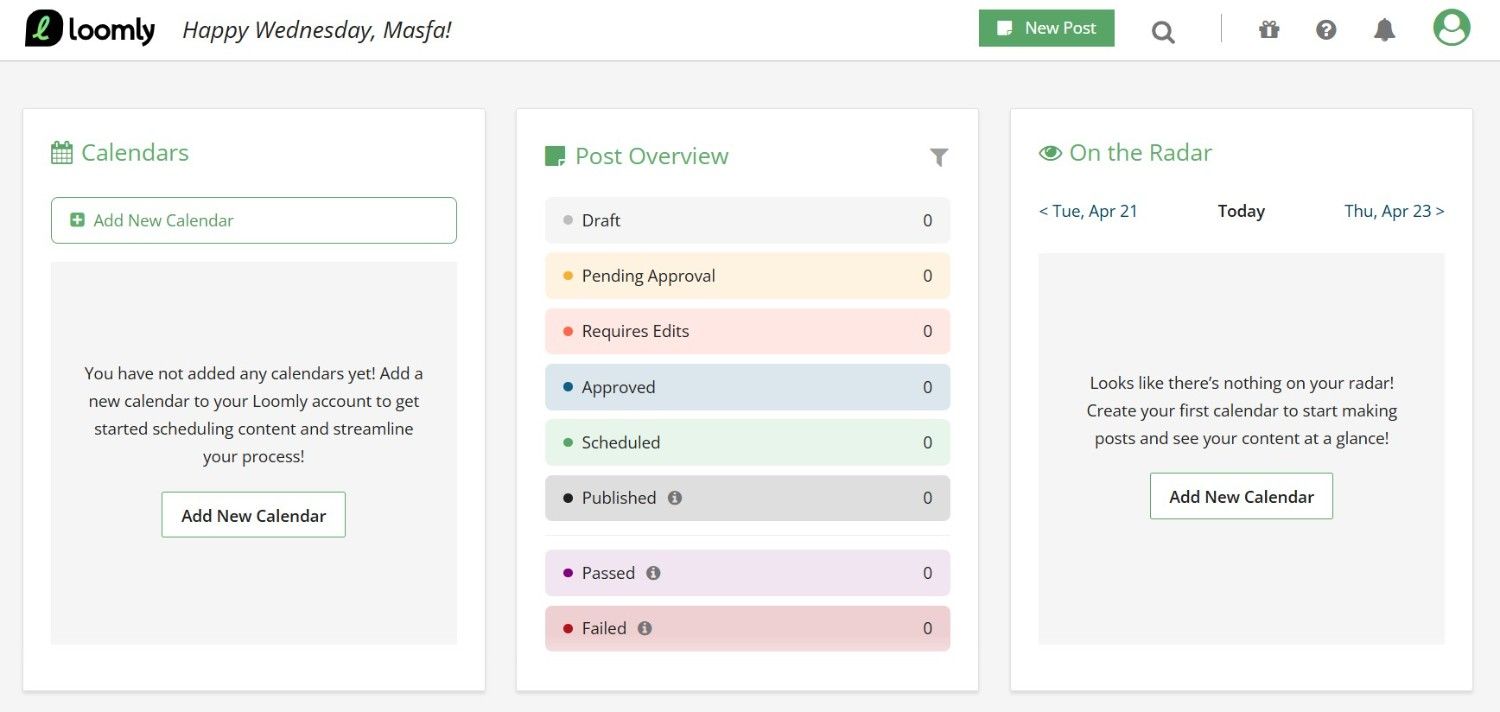The width and height of the screenshot is (1500, 712).
Task: Click the Loomly logo
Action: tap(89, 29)
